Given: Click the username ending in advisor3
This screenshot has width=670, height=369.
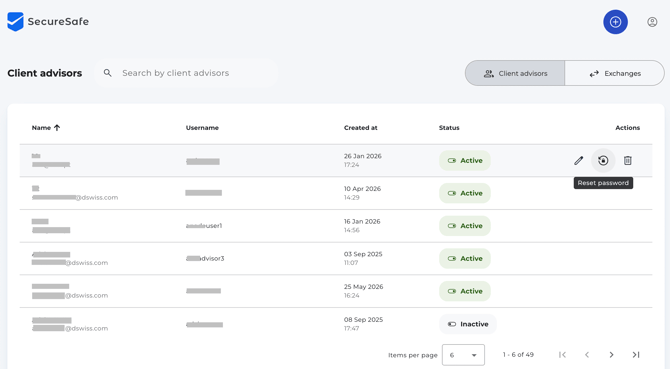Looking at the screenshot, I should pyautogui.click(x=205, y=258).
